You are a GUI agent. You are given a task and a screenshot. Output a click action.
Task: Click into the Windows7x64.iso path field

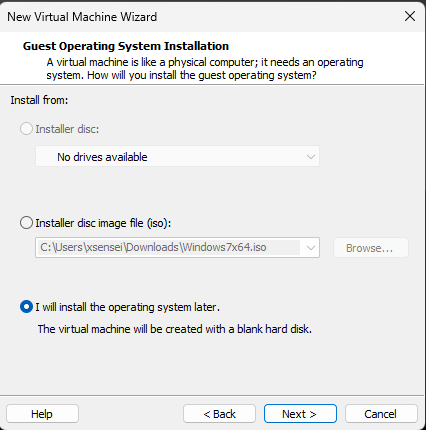(169, 248)
